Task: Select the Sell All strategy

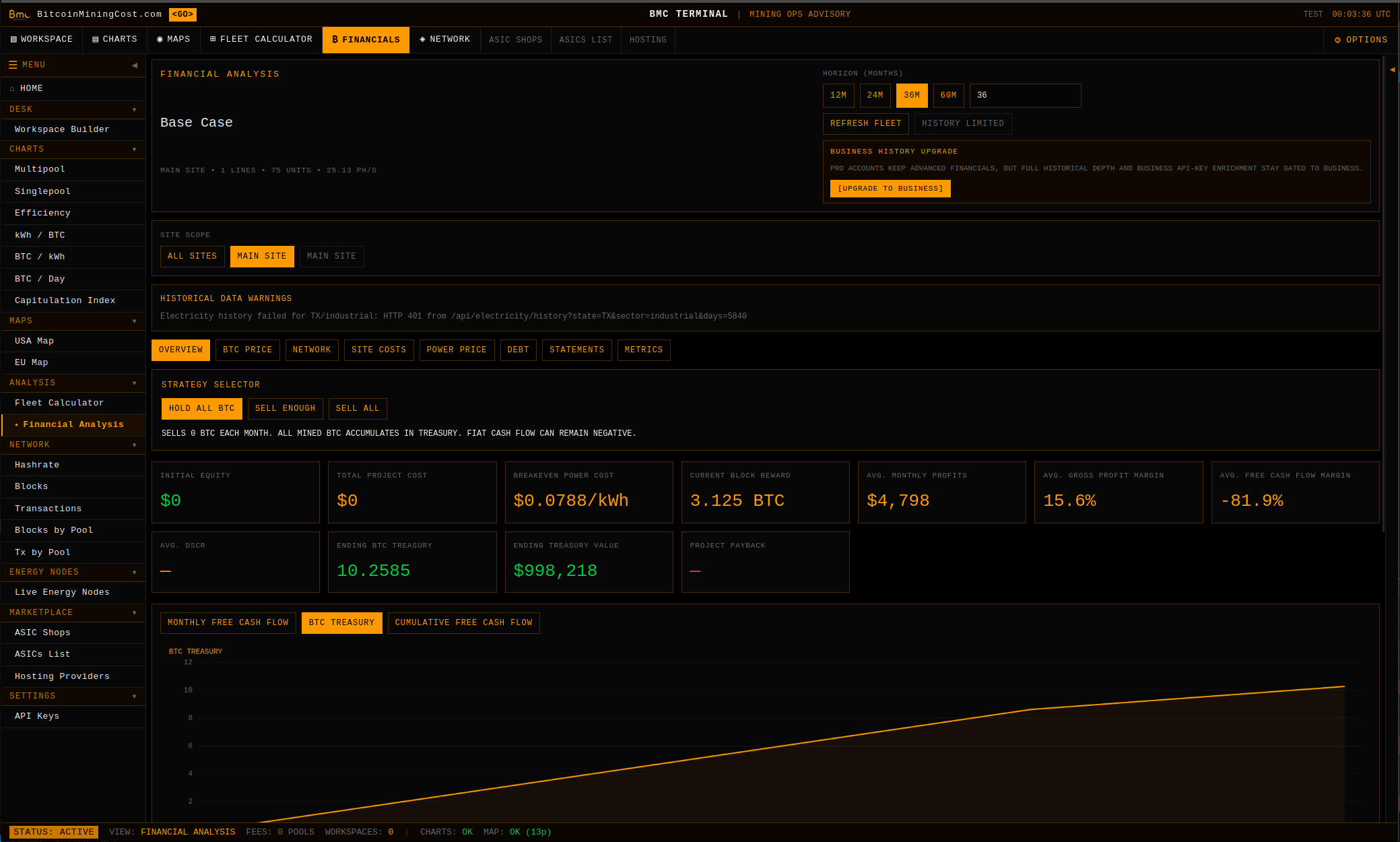Action: 357,409
